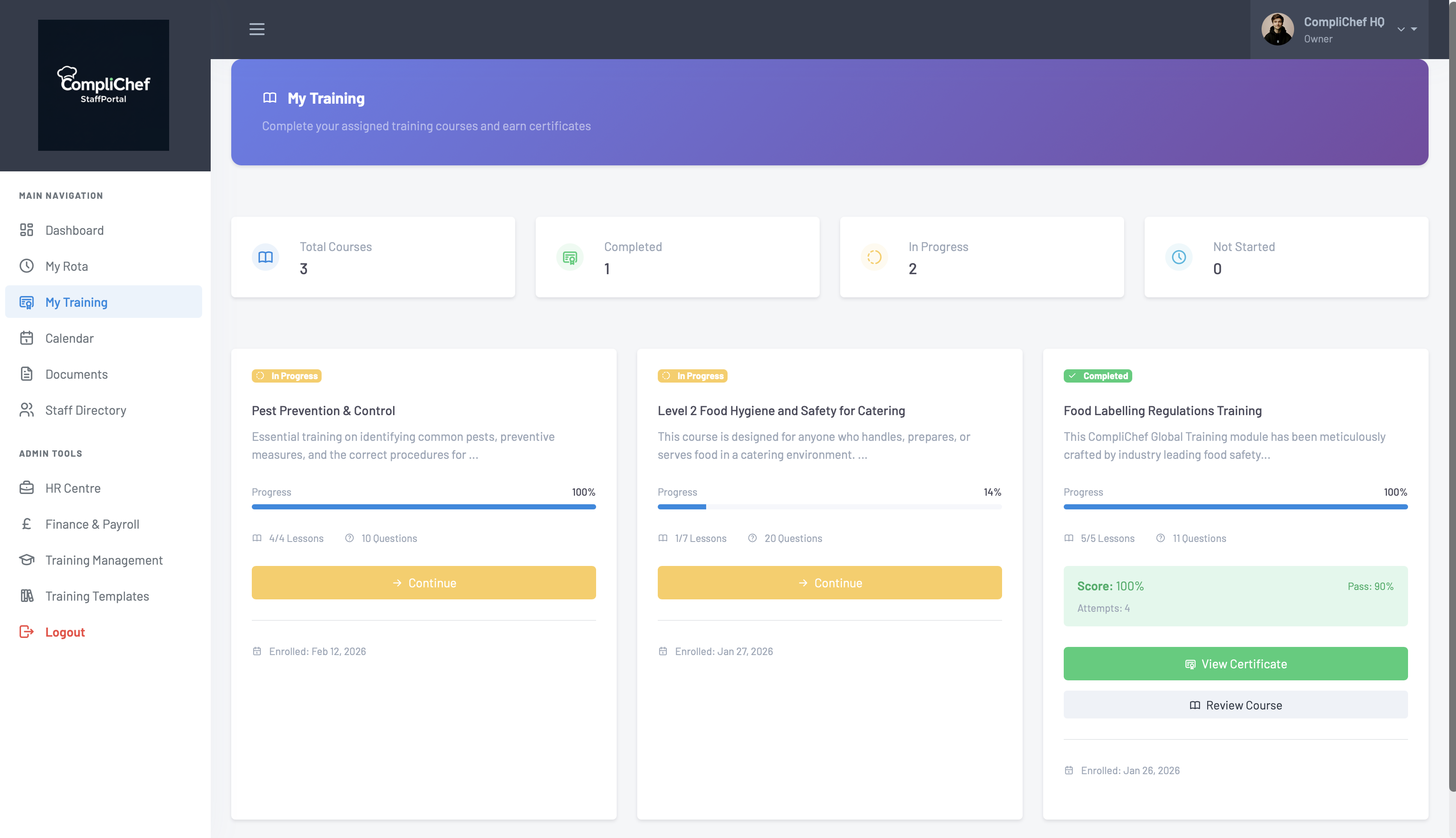1456x838 pixels.
Task: Click the Training Management graduation cap icon
Action: 27,560
